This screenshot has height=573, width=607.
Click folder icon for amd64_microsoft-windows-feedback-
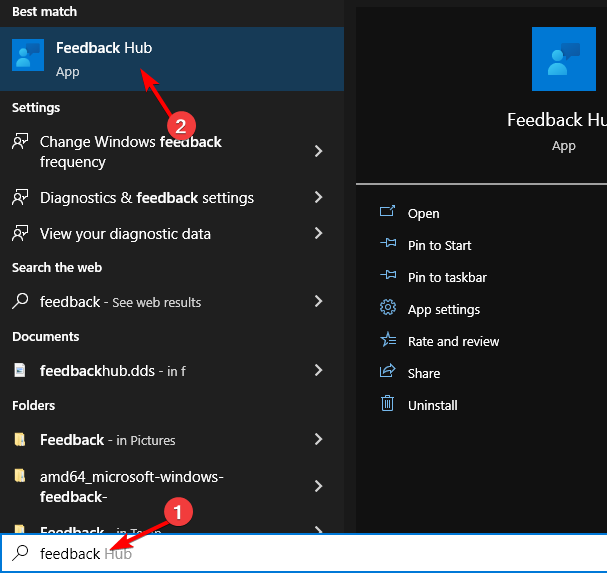(x=20, y=475)
